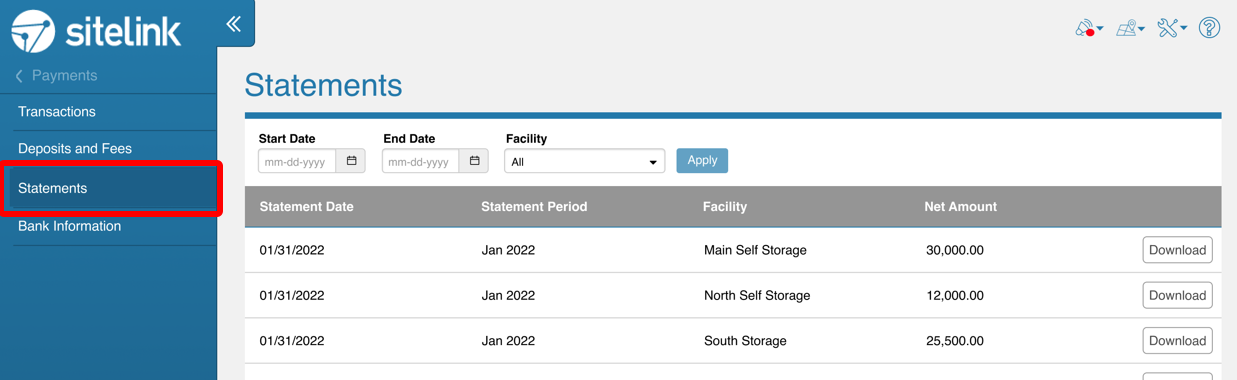Select the North Self Storage facility cell
1237x380 pixels.
point(757,295)
